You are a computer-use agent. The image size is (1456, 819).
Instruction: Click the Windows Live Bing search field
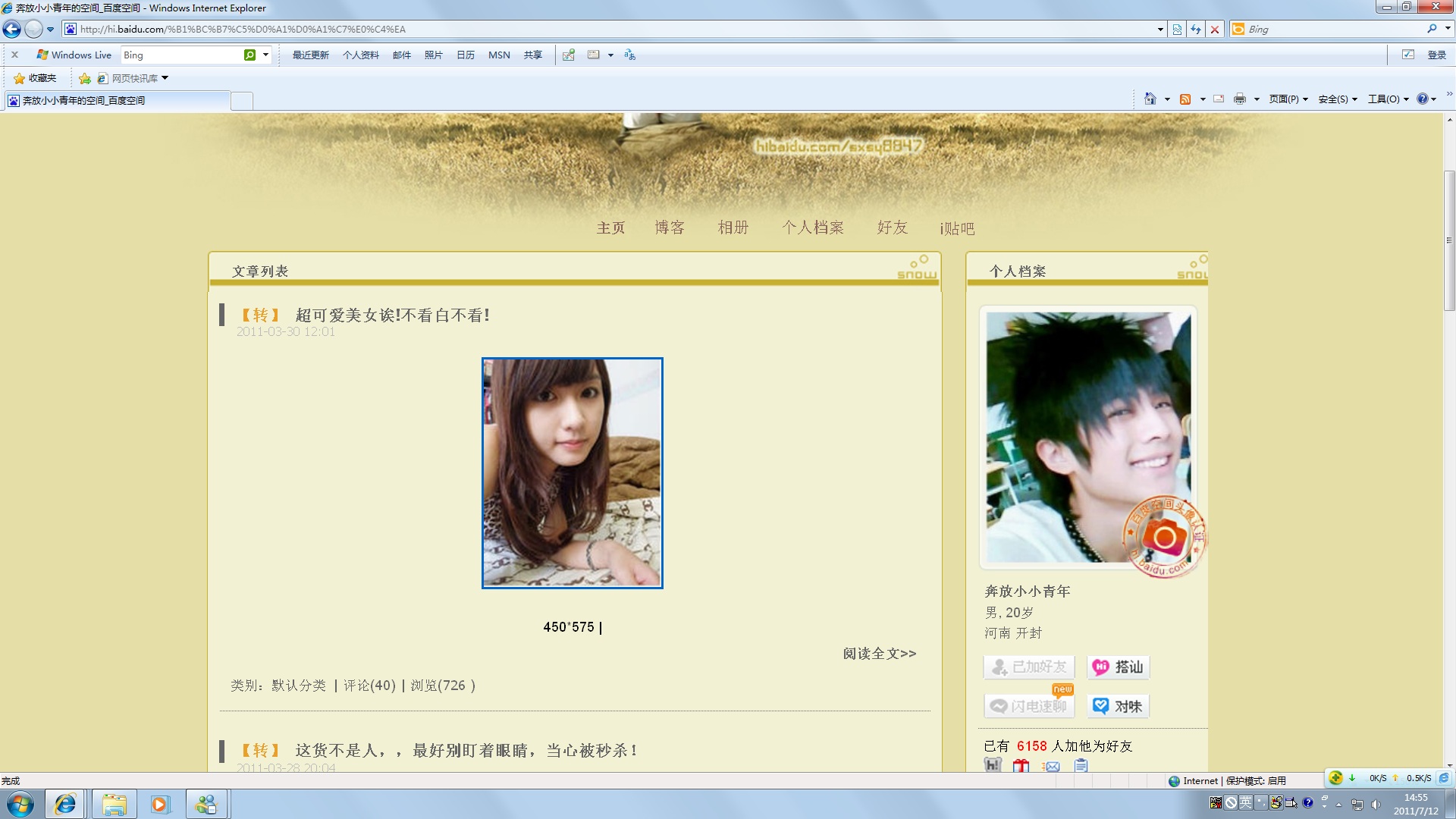[x=182, y=55]
